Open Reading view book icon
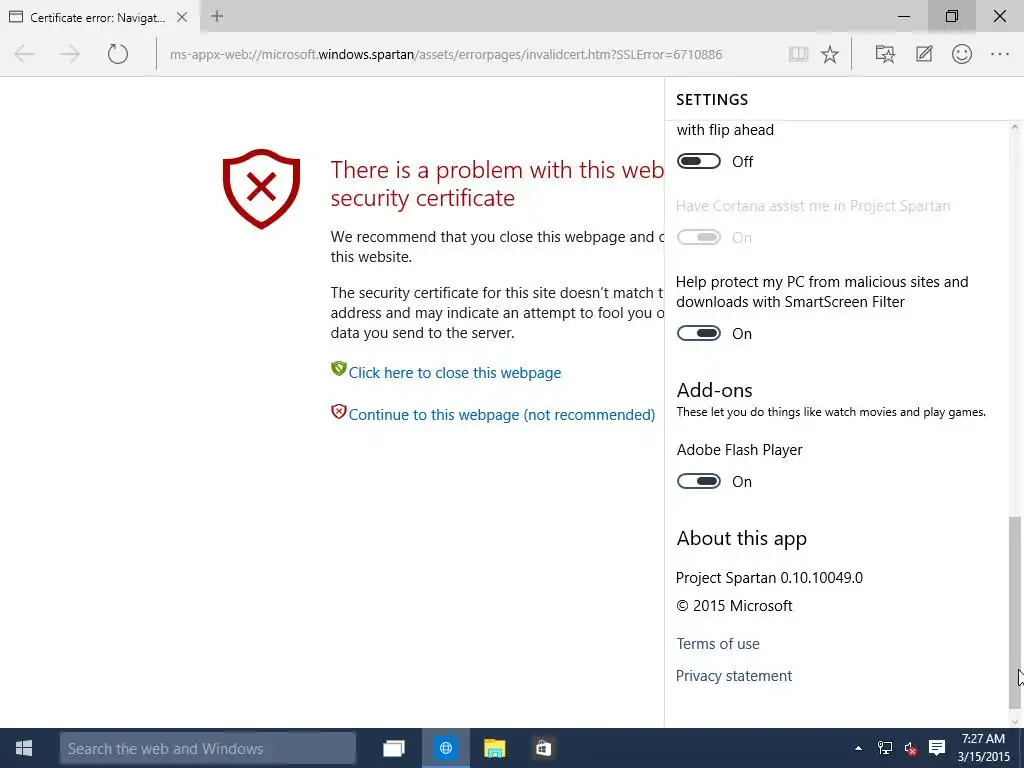Viewport: 1024px width, 768px height. point(798,54)
